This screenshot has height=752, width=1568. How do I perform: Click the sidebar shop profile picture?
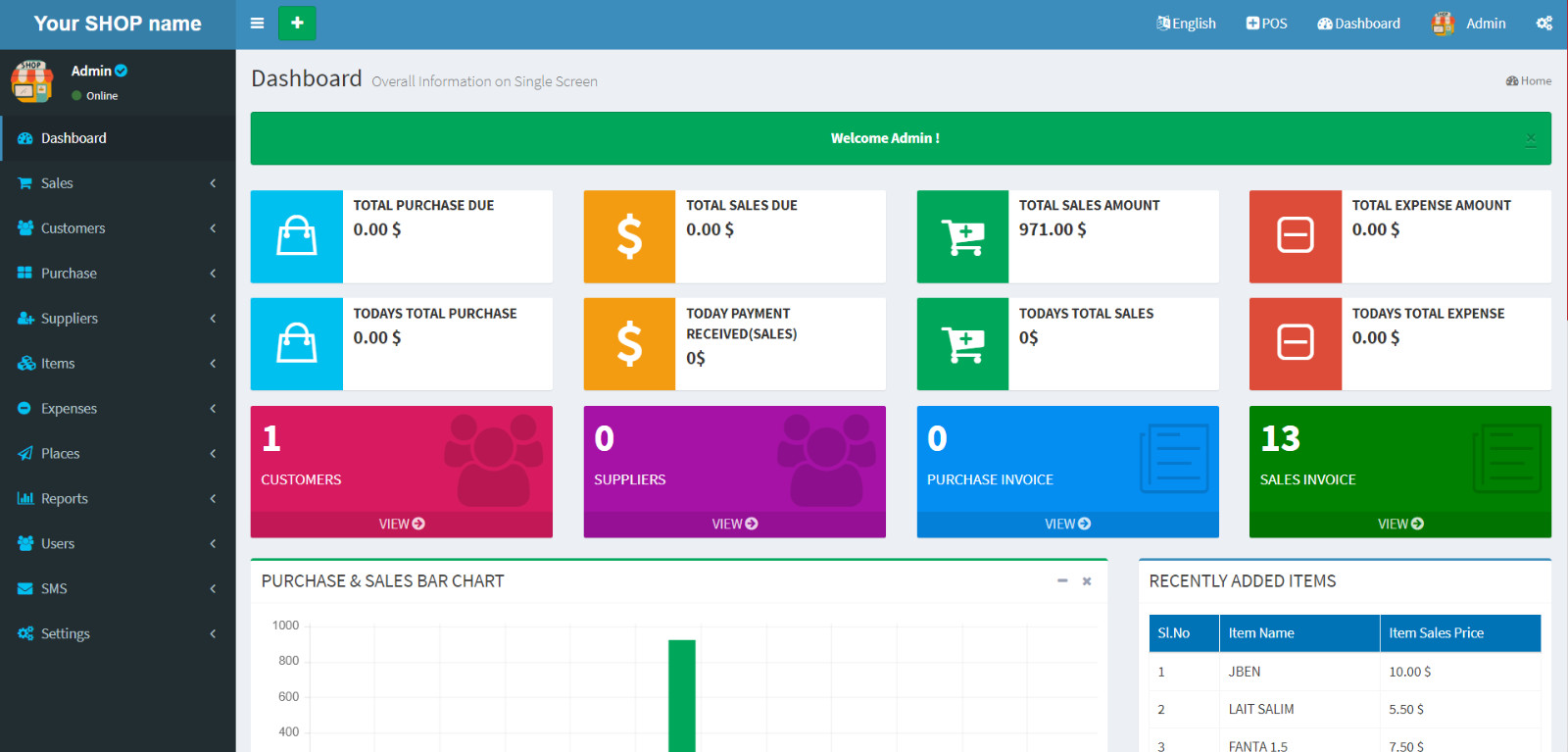click(x=32, y=81)
